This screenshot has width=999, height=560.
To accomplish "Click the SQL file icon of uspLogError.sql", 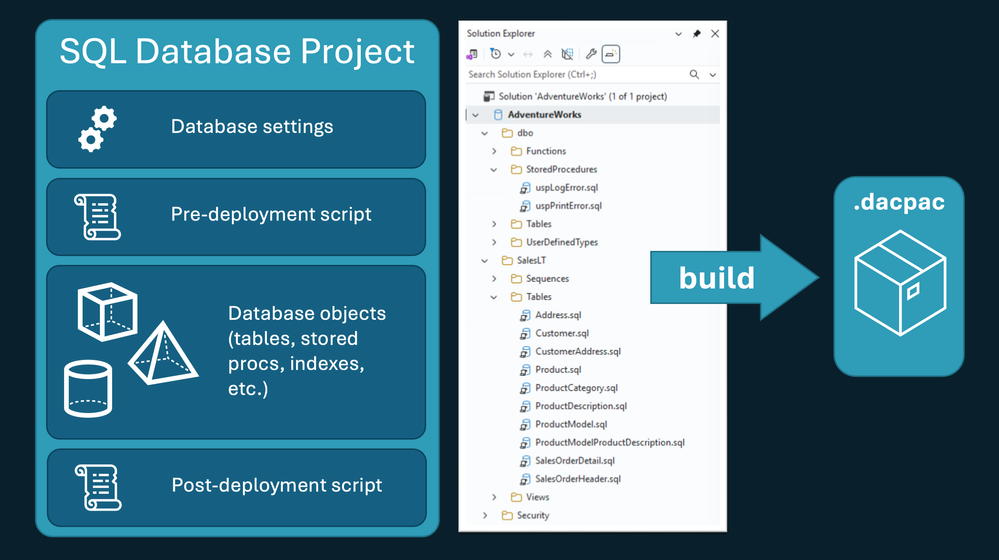I will [x=525, y=188].
